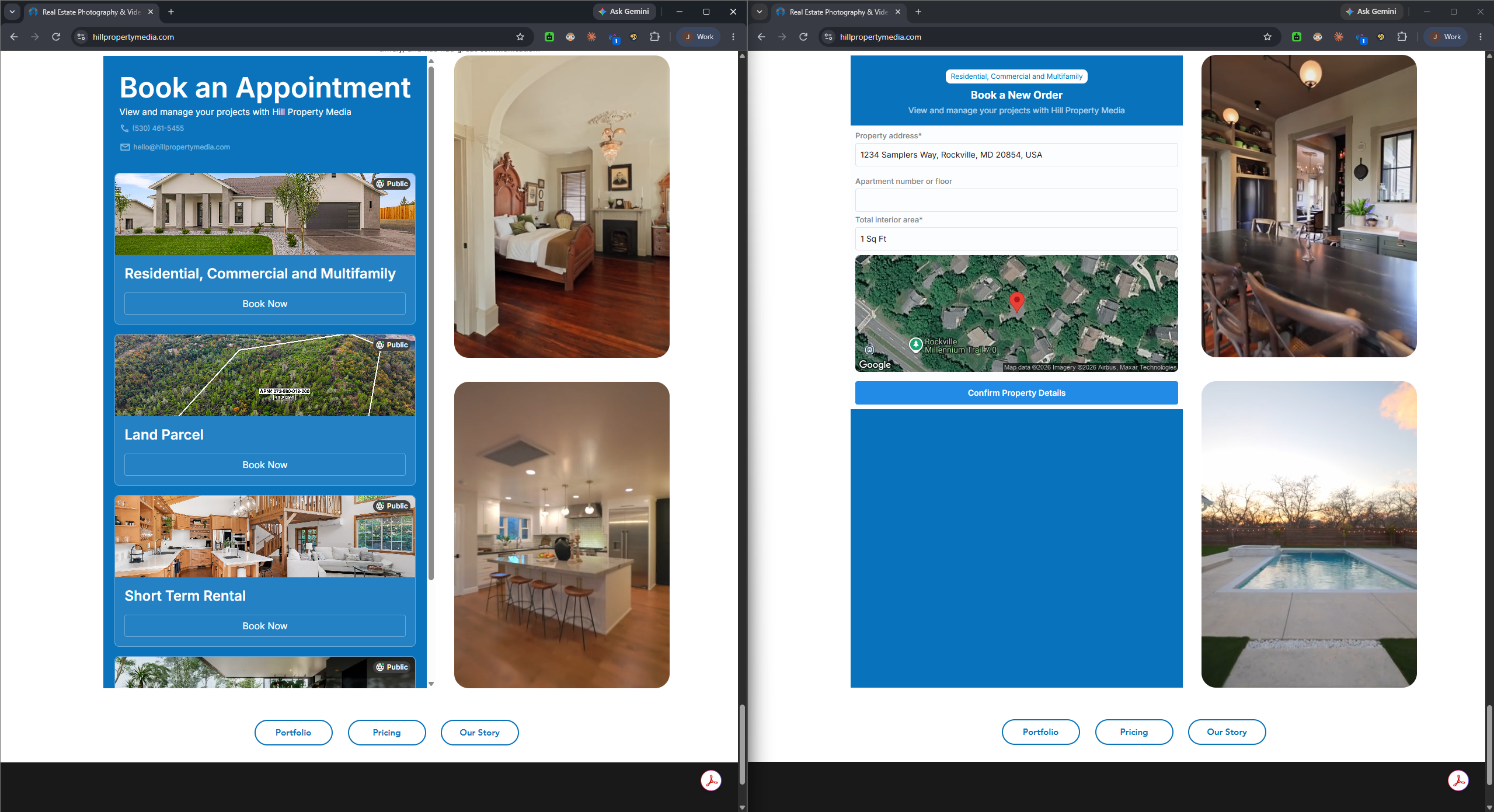
Task: Click Confirm Property Details button
Action: click(1016, 393)
